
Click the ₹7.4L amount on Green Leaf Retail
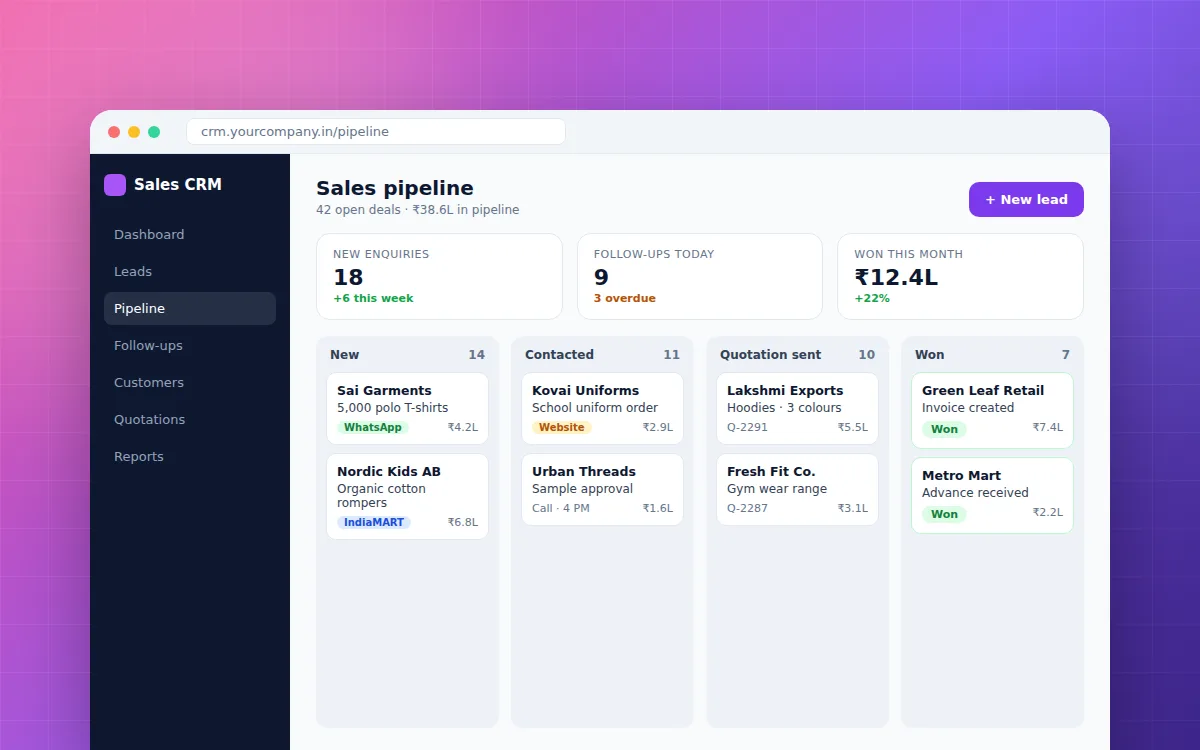coord(1048,427)
